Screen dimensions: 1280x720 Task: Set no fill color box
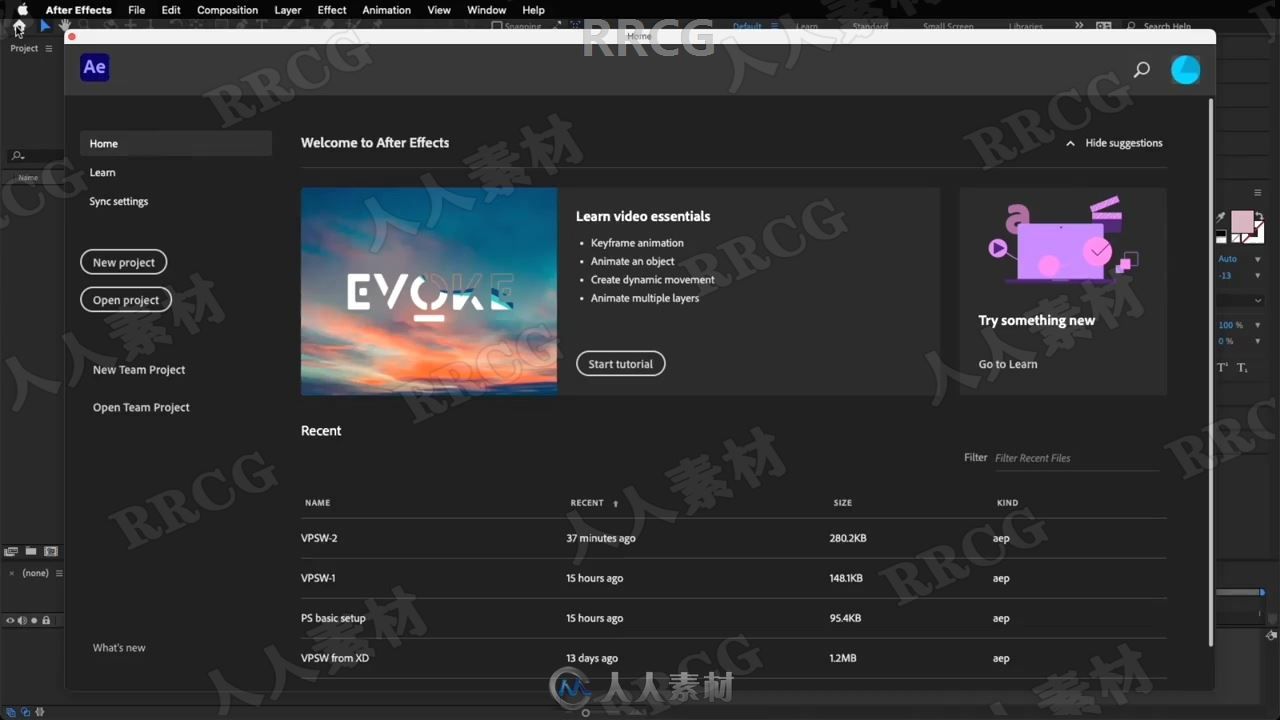pos(1236,238)
